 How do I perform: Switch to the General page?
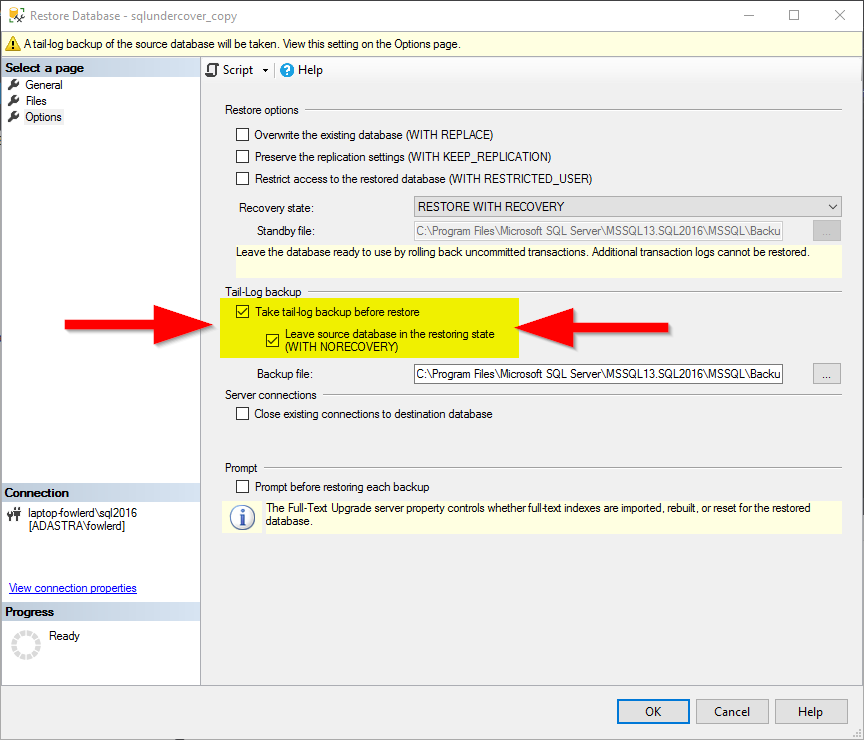click(x=43, y=85)
